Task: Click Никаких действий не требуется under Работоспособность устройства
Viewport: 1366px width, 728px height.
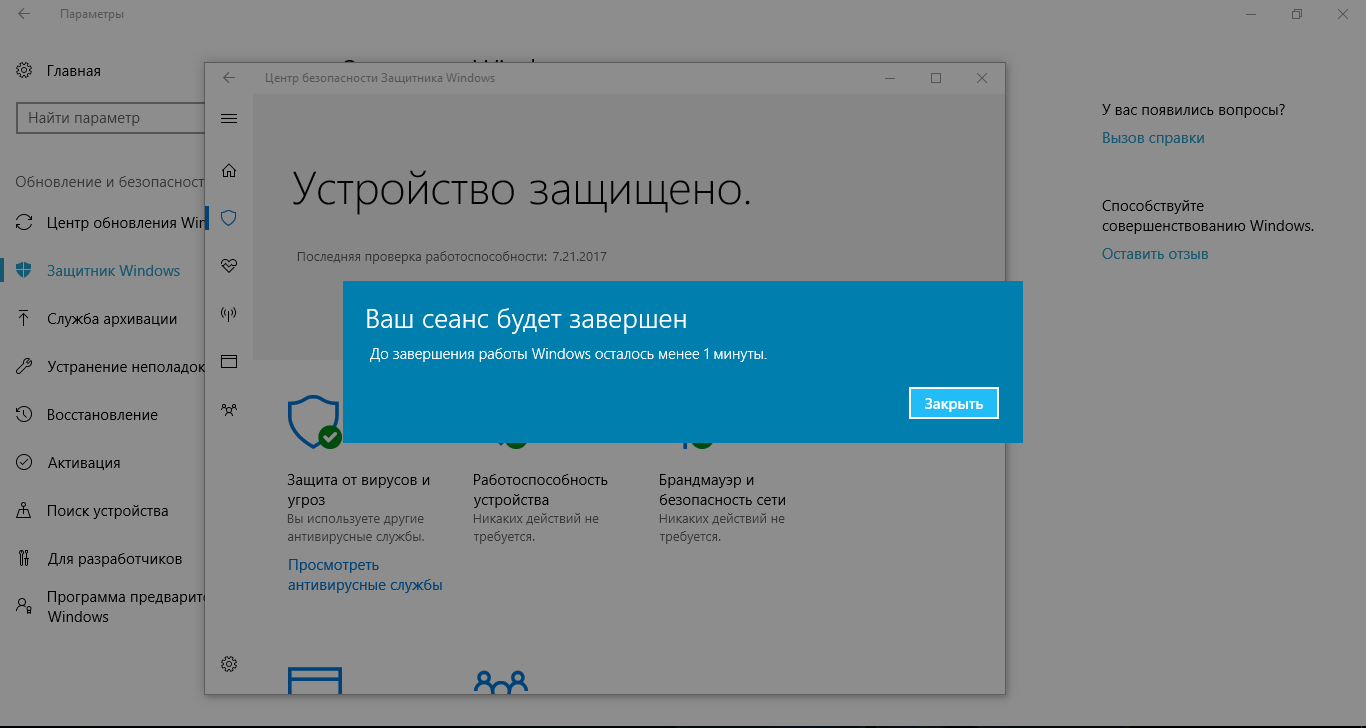Action: [x=536, y=528]
